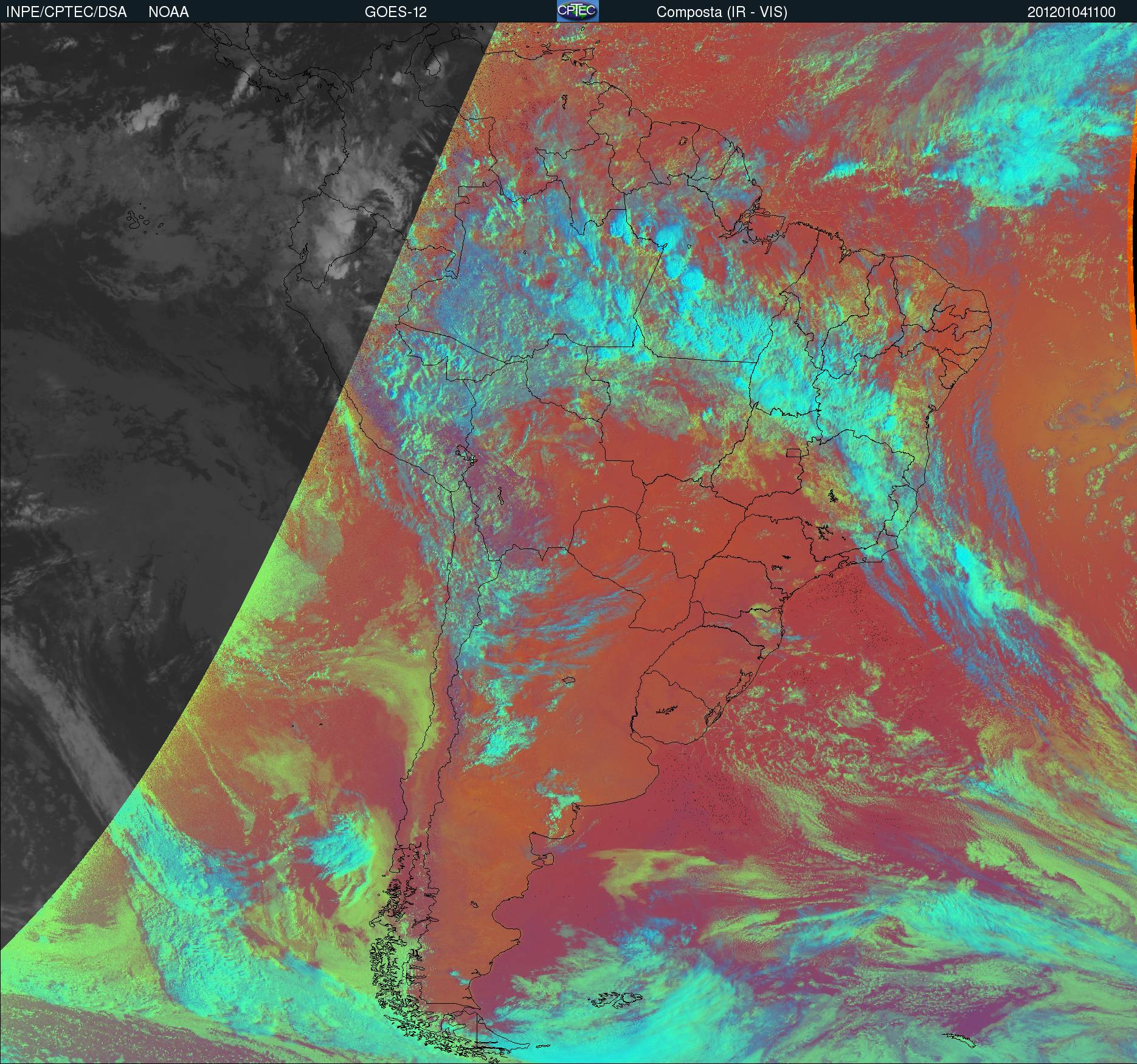The image size is (1137, 1064).
Task: Click the 'GOES-12' satellite label
Action: 395,12
